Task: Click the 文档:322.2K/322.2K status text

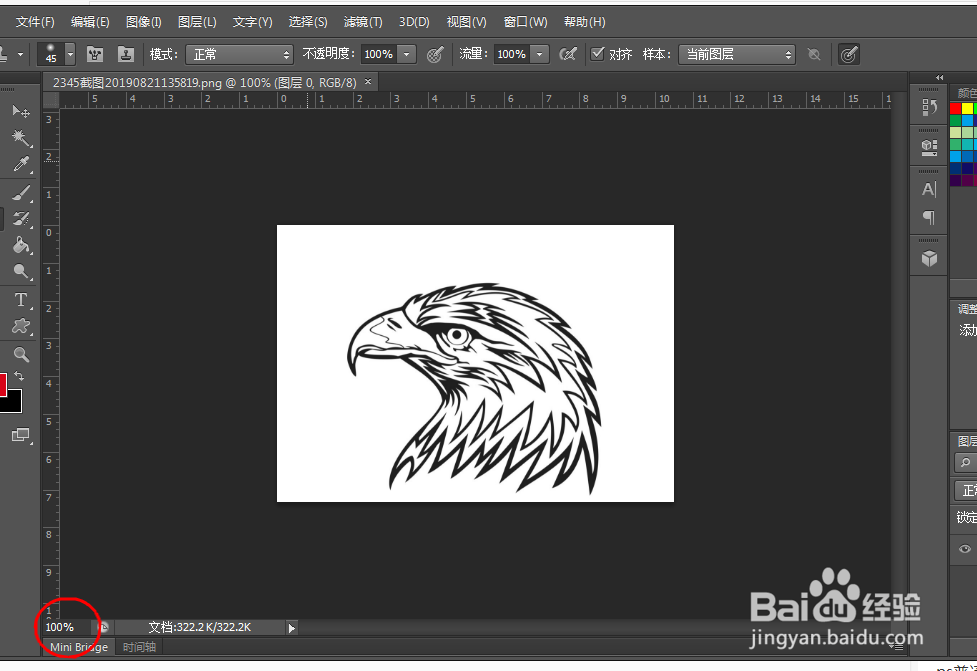Action: tap(199, 627)
